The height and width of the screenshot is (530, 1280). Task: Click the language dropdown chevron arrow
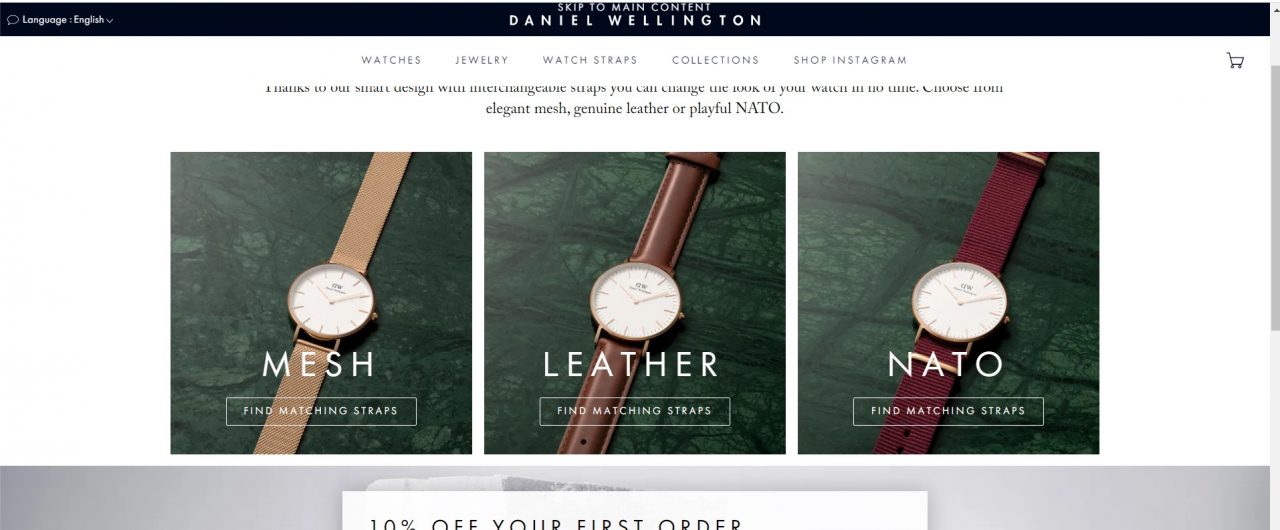[x=109, y=21]
